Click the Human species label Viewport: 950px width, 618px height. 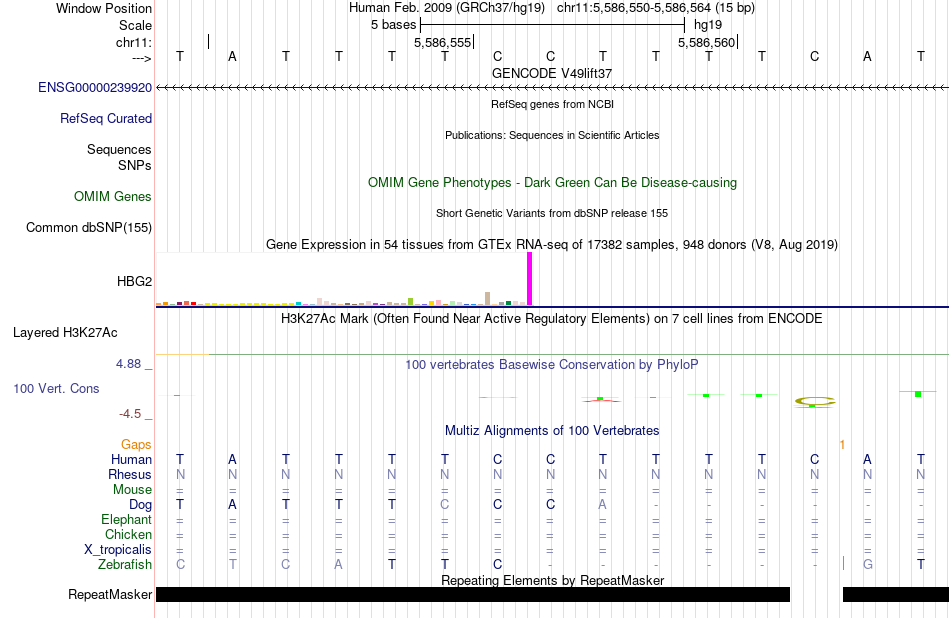click(x=131, y=459)
